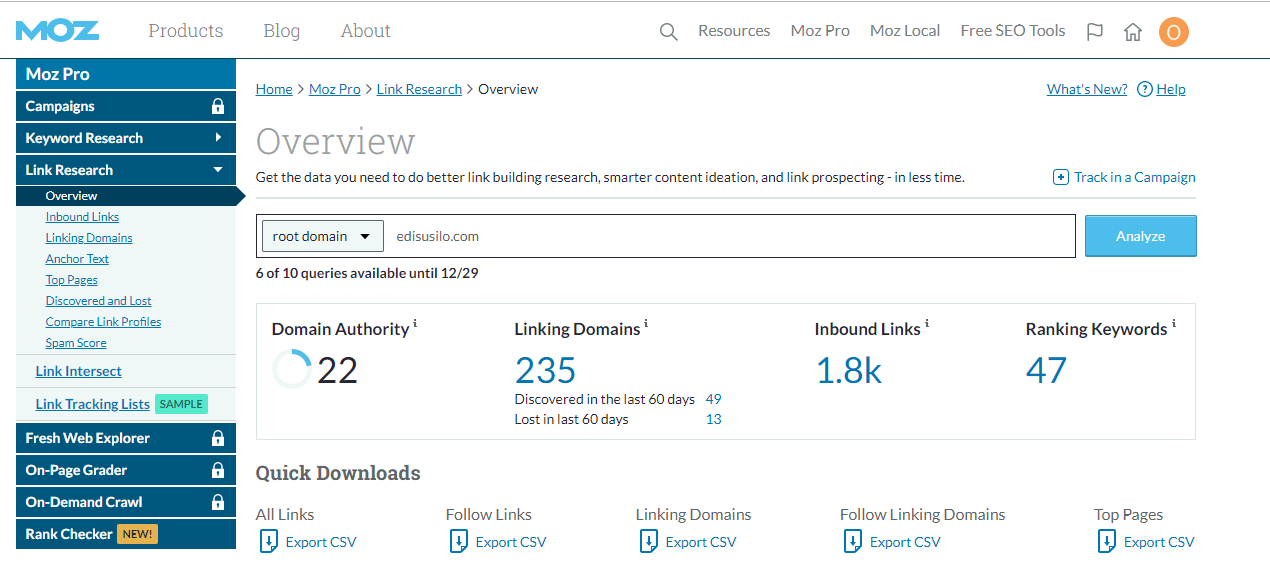Open the search magnifier icon
Screen dimensions: 1270x579
pos(668,32)
